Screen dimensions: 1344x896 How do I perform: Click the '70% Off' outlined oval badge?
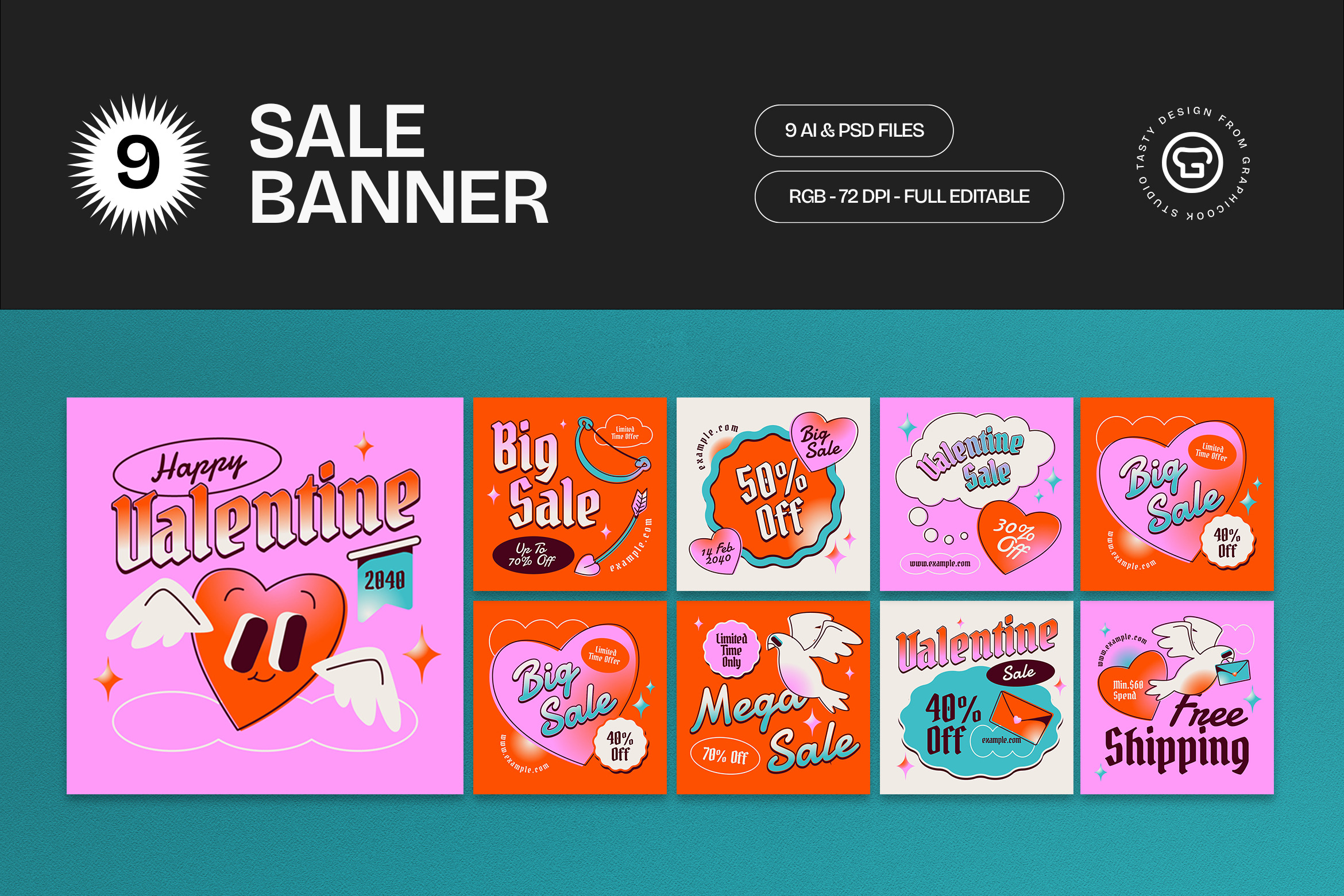[x=725, y=755]
